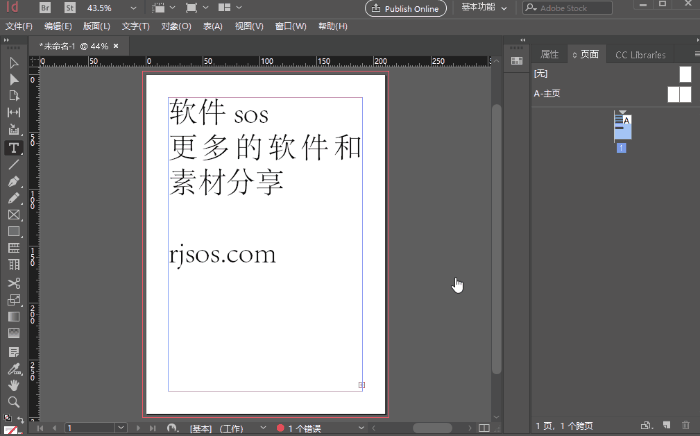Image resolution: width=700 pixels, height=436 pixels.
Task: Close the 未命名-1 document tab
Action: click(116, 46)
